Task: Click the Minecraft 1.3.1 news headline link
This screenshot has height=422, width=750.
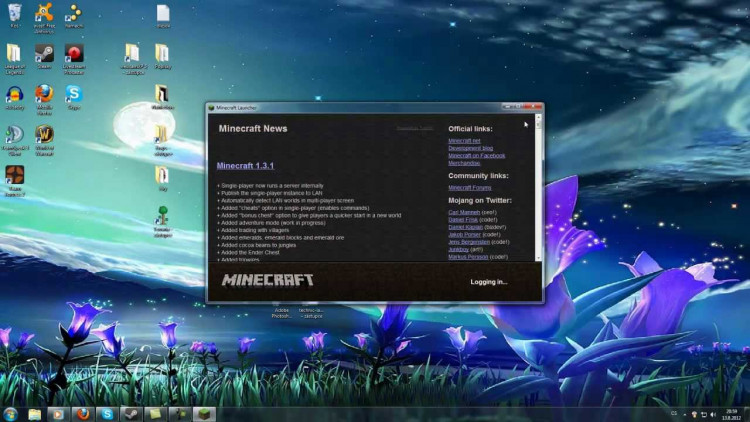Action: point(245,166)
